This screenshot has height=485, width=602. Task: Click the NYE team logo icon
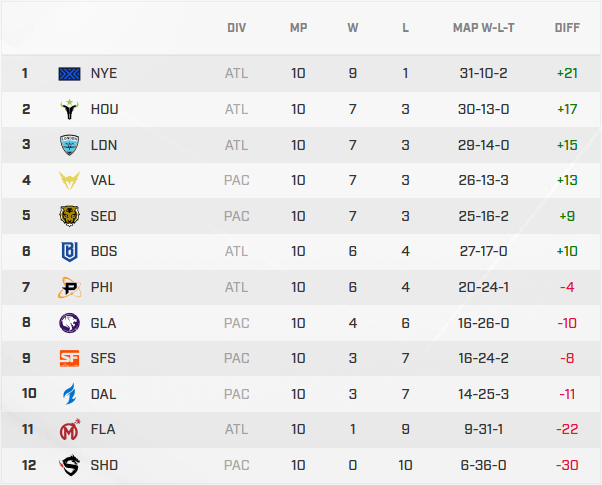[x=69, y=73]
